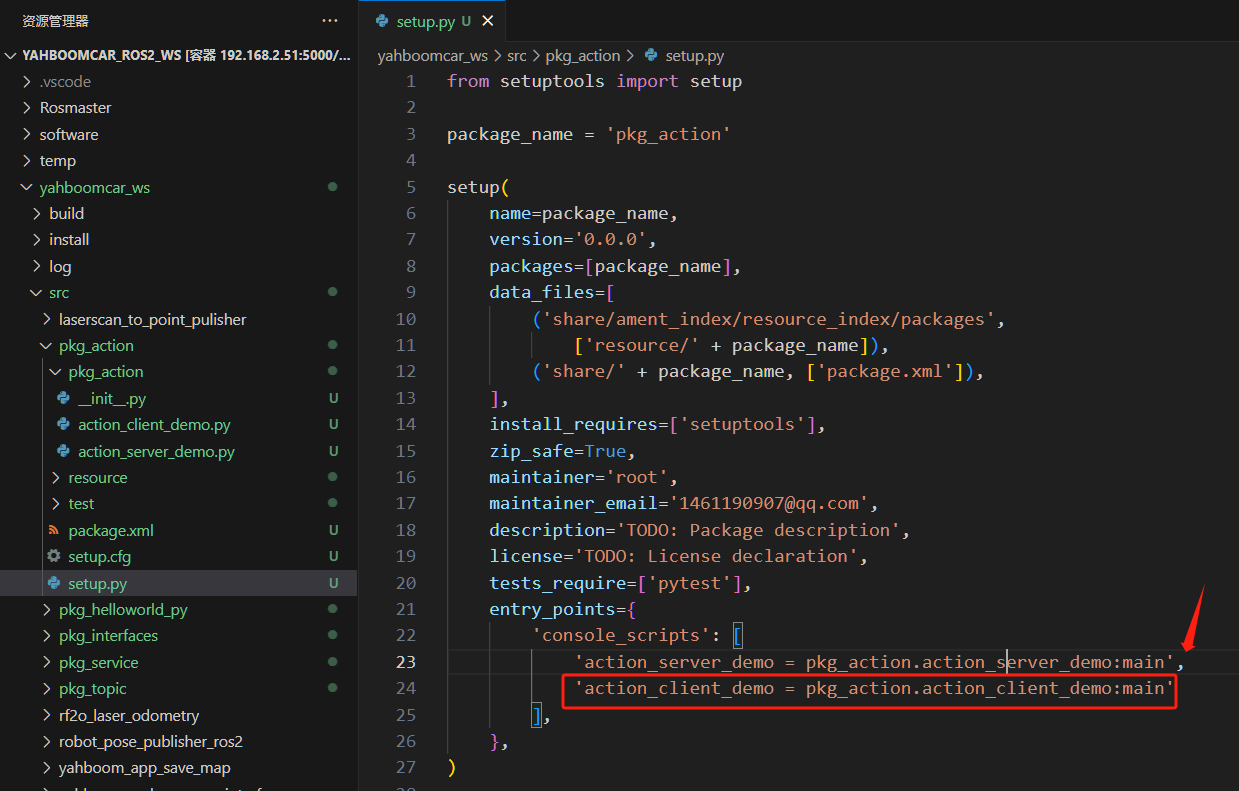Click the Python icon in the breadcrumb
The height and width of the screenshot is (791, 1239).
point(652,56)
